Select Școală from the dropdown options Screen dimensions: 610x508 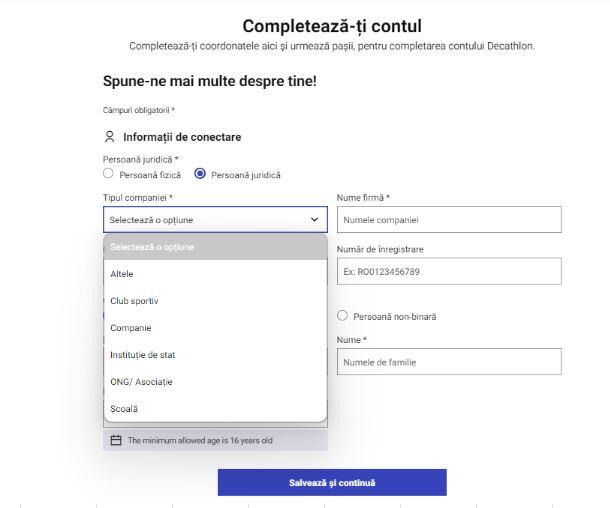pyautogui.click(x=215, y=409)
